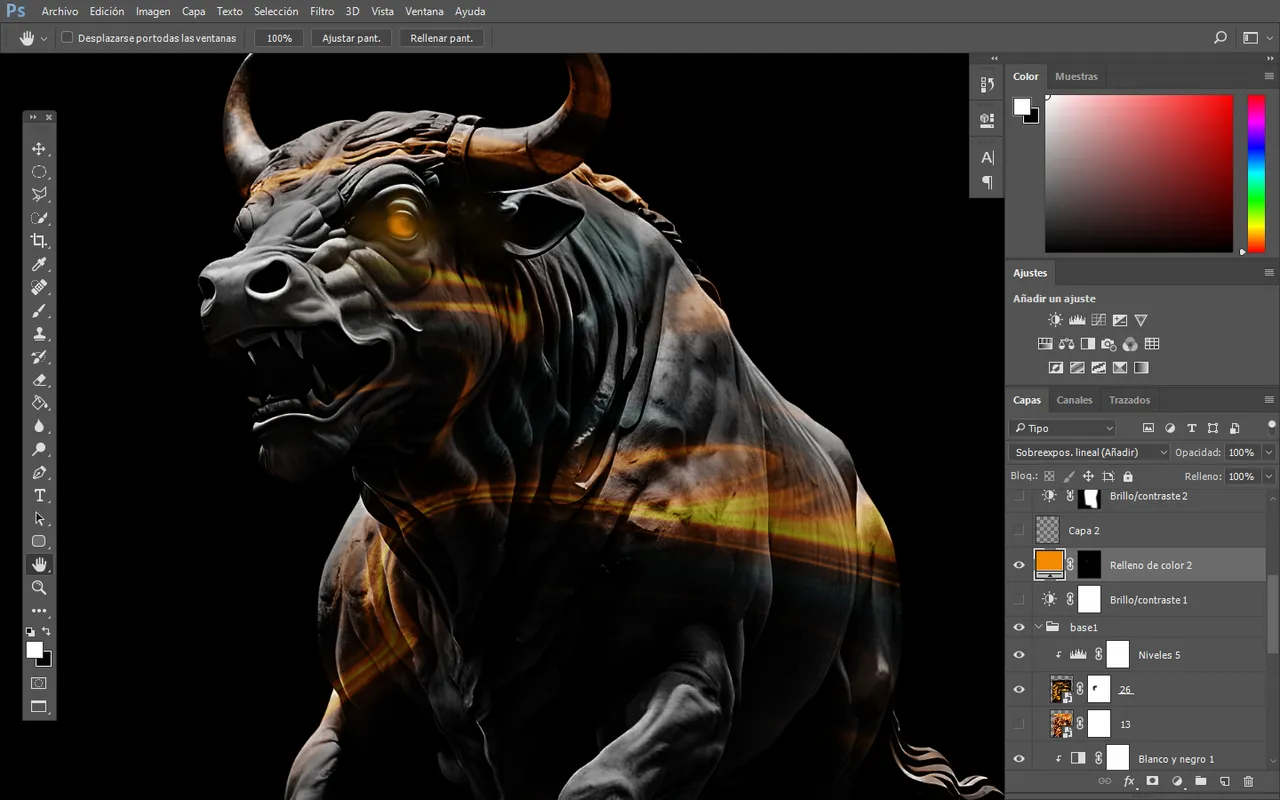
Task: Select the Blur tool
Action: point(39,426)
